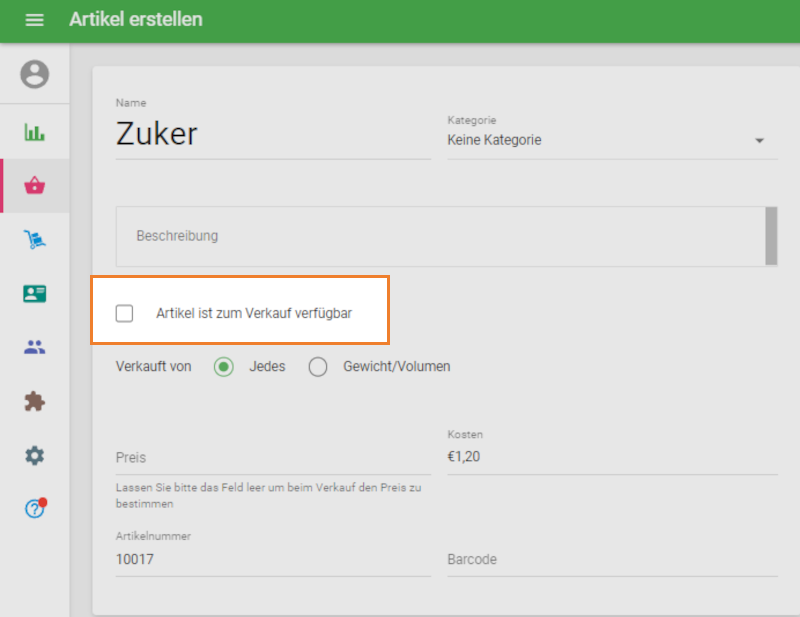Focus the Preis input field
The image size is (800, 617).
[272, 457]
